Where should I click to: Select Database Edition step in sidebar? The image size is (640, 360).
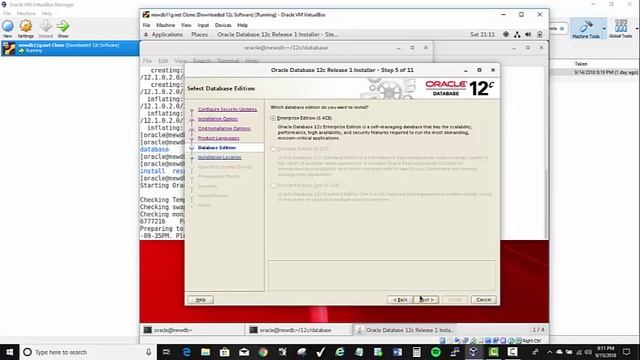217,148
